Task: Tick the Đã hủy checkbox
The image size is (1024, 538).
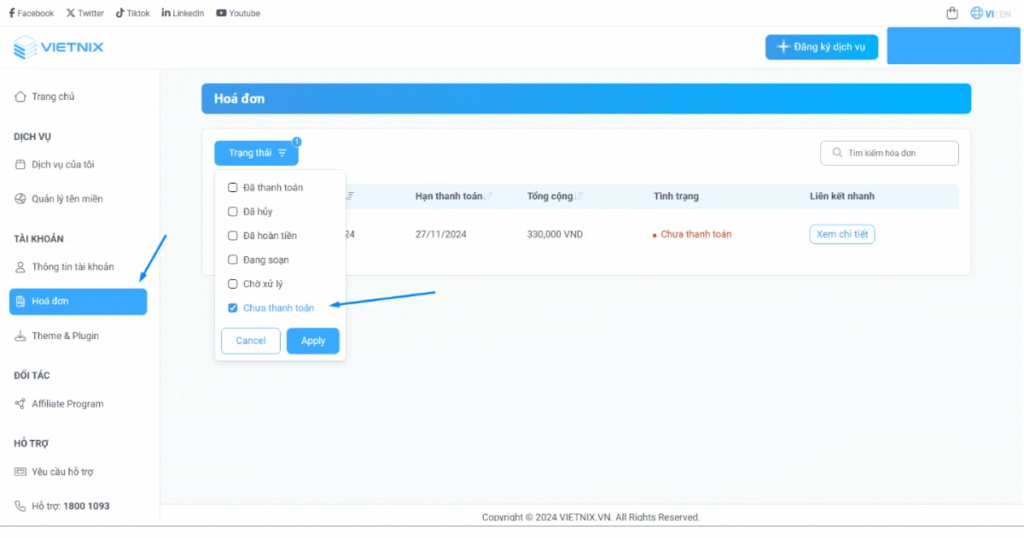Action: coord(233,212)
